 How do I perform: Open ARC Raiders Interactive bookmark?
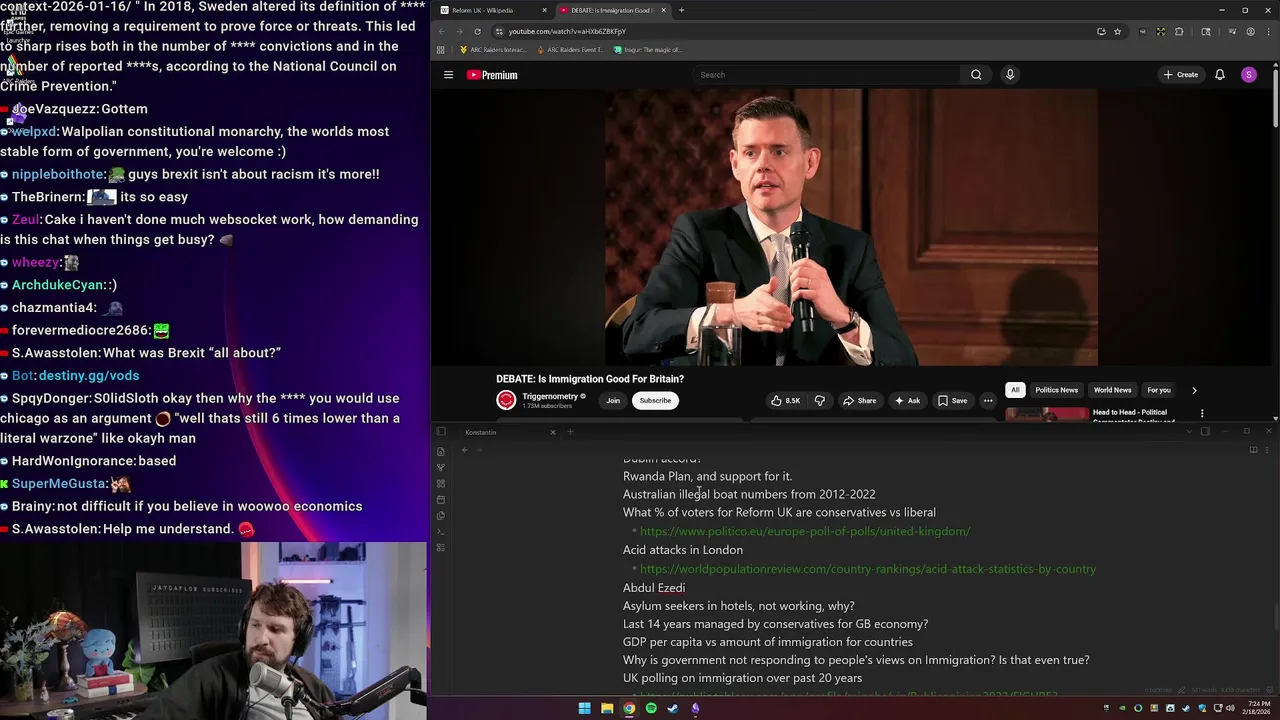[493, 49]
